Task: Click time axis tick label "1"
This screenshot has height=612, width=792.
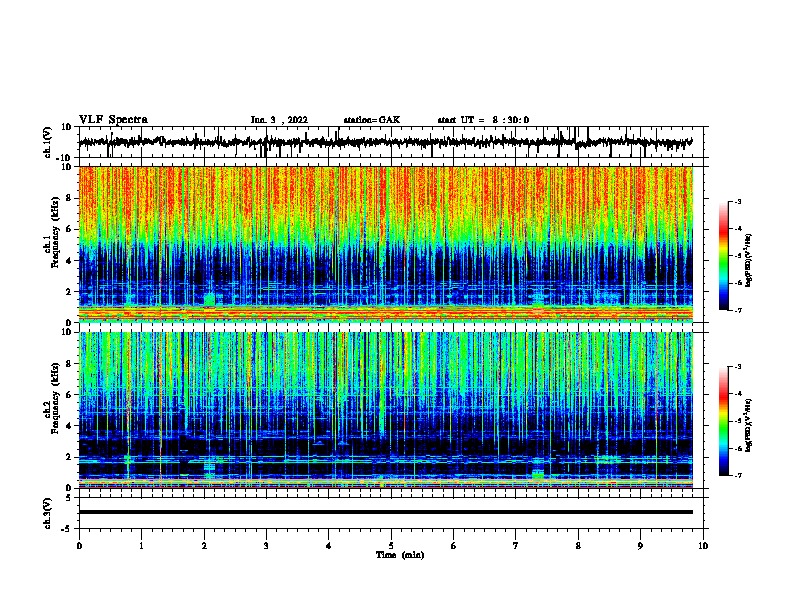Action: coord(141,546)
